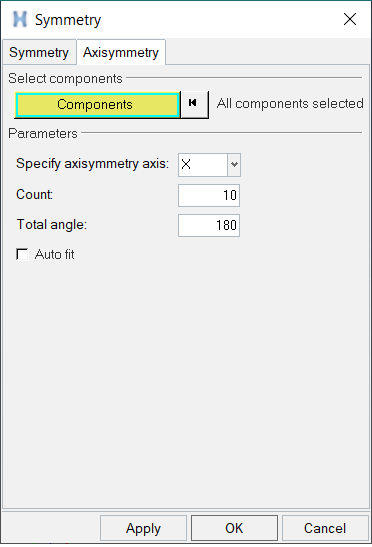372x547 pixels.
Task: Click the Symmetry title bar text
Action: point(68,20)
